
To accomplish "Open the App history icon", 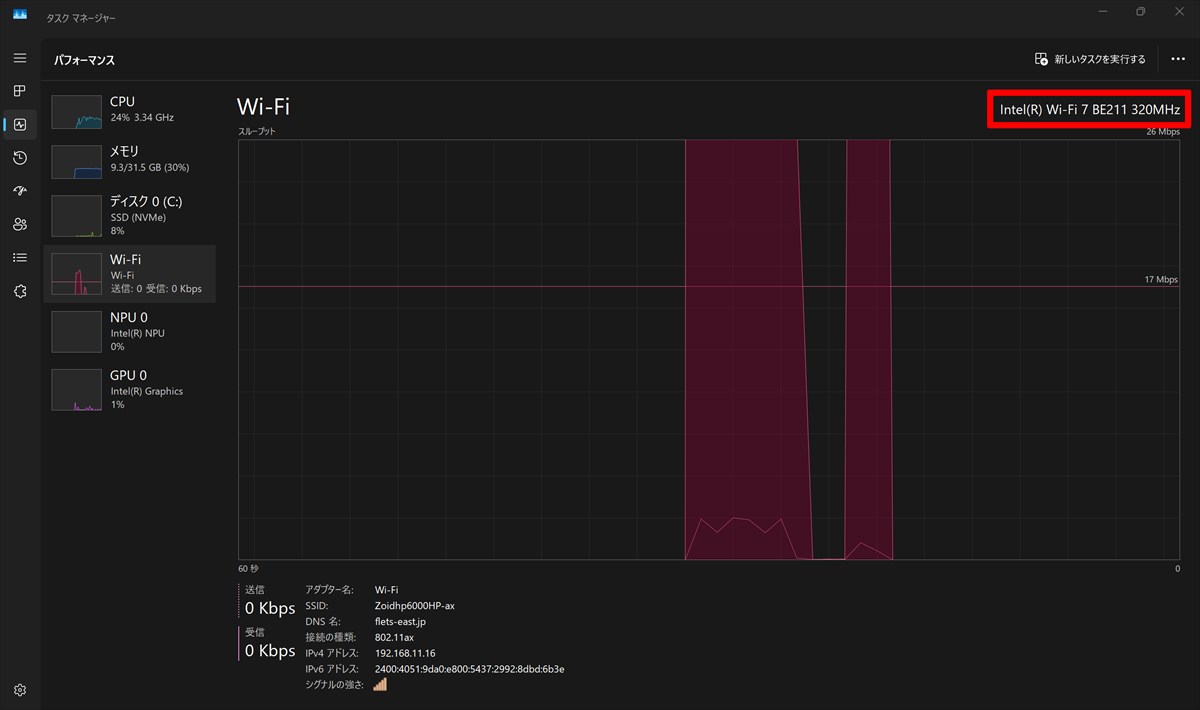I will pyautogui.click(x=20, y=158).
